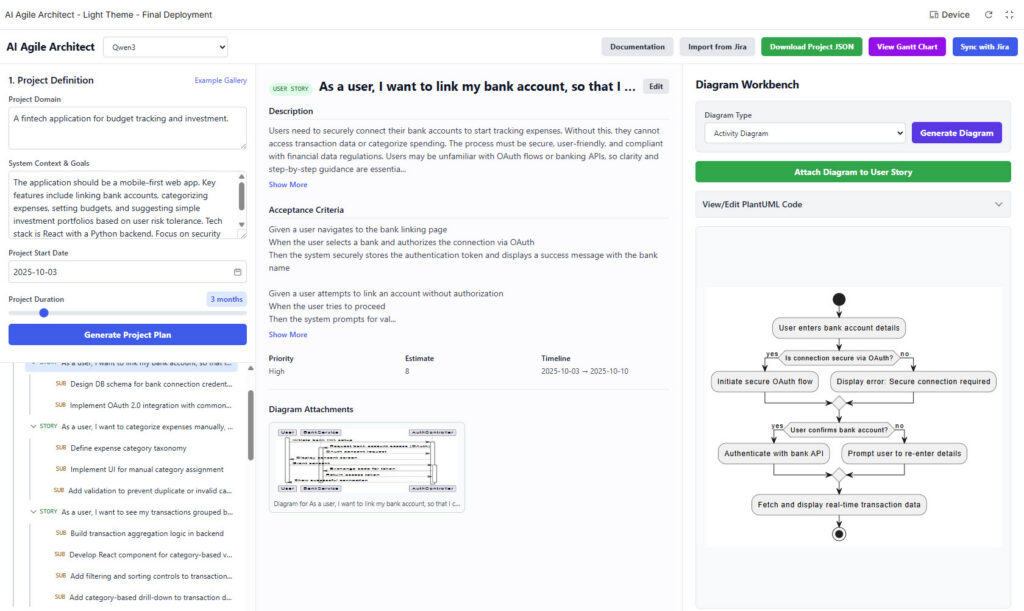Click the fullscreen toggle icon

click(1007, 15)
